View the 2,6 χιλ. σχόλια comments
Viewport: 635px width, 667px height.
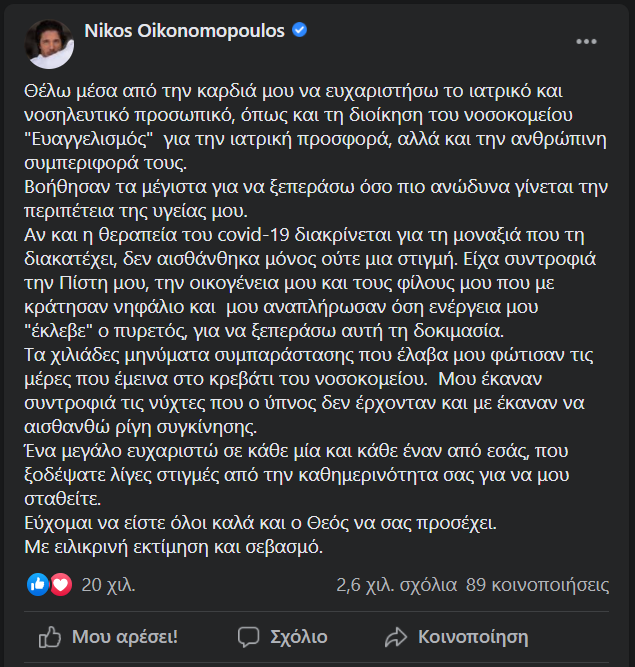point(397,584)
